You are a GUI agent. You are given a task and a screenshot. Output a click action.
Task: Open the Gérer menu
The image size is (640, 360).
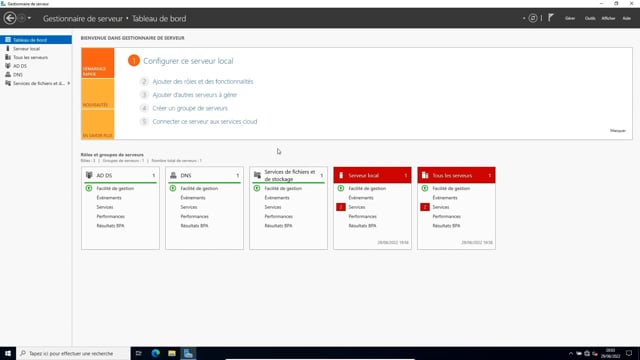(x=570, y=18)
